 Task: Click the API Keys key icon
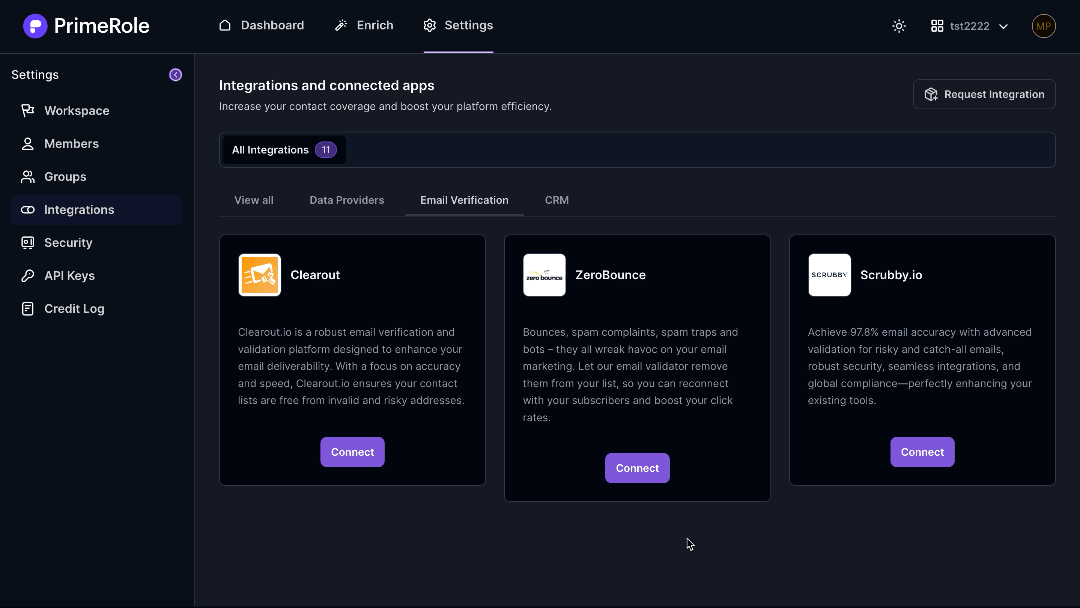pyautogui.click(x=28, y=275)
